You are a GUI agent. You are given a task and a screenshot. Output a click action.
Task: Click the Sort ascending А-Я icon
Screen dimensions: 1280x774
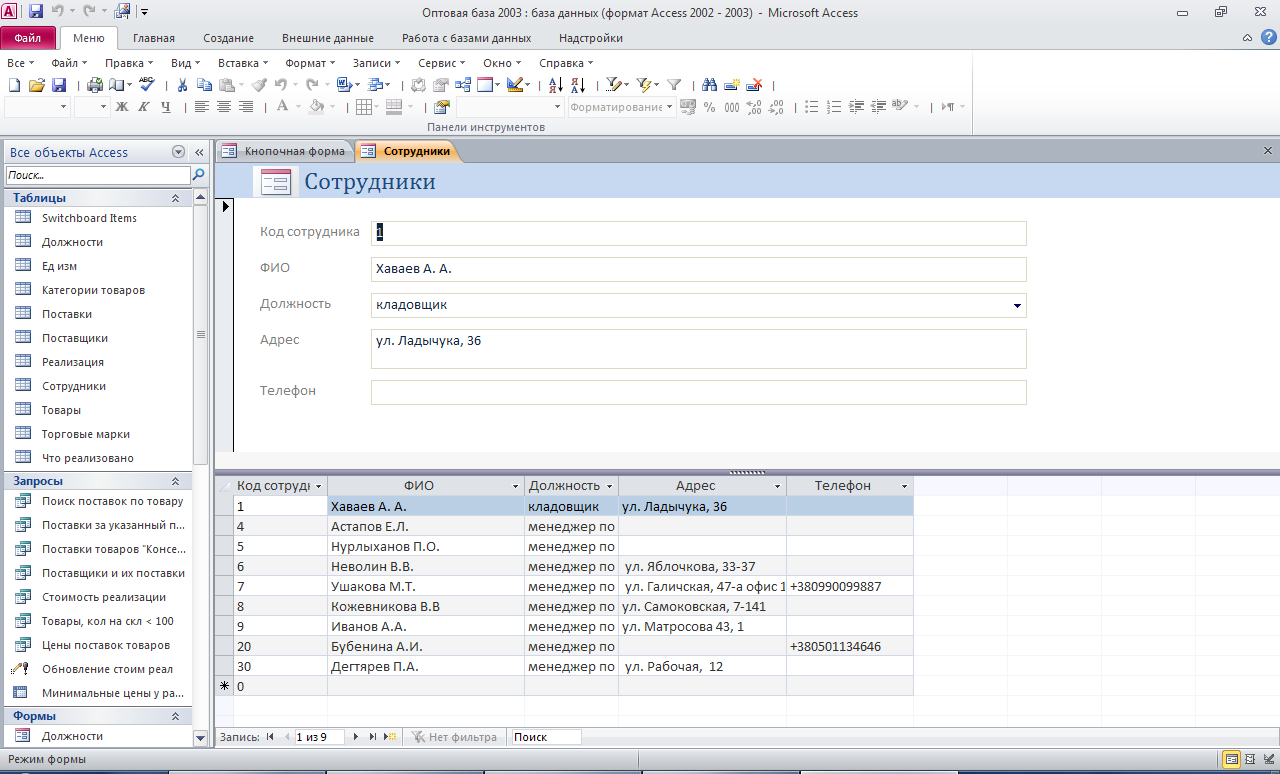tap(556, 85)
